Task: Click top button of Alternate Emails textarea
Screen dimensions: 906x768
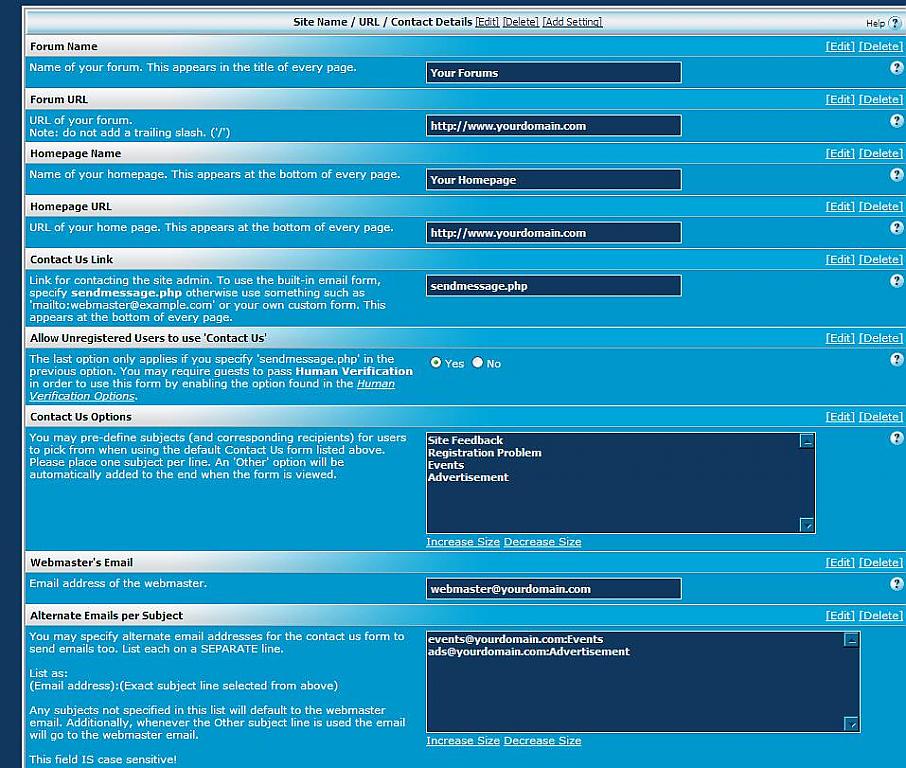Action: click(x=851, y=640)
